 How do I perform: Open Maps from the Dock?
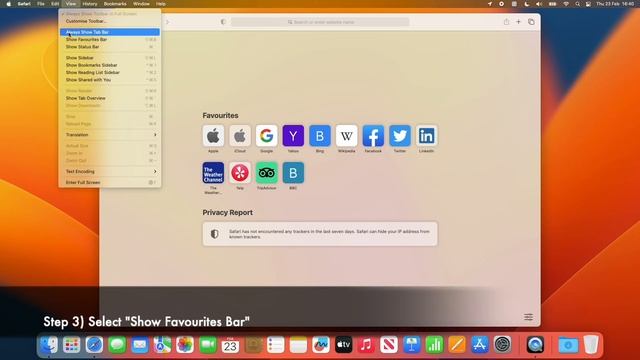click(x=162, y=345)
